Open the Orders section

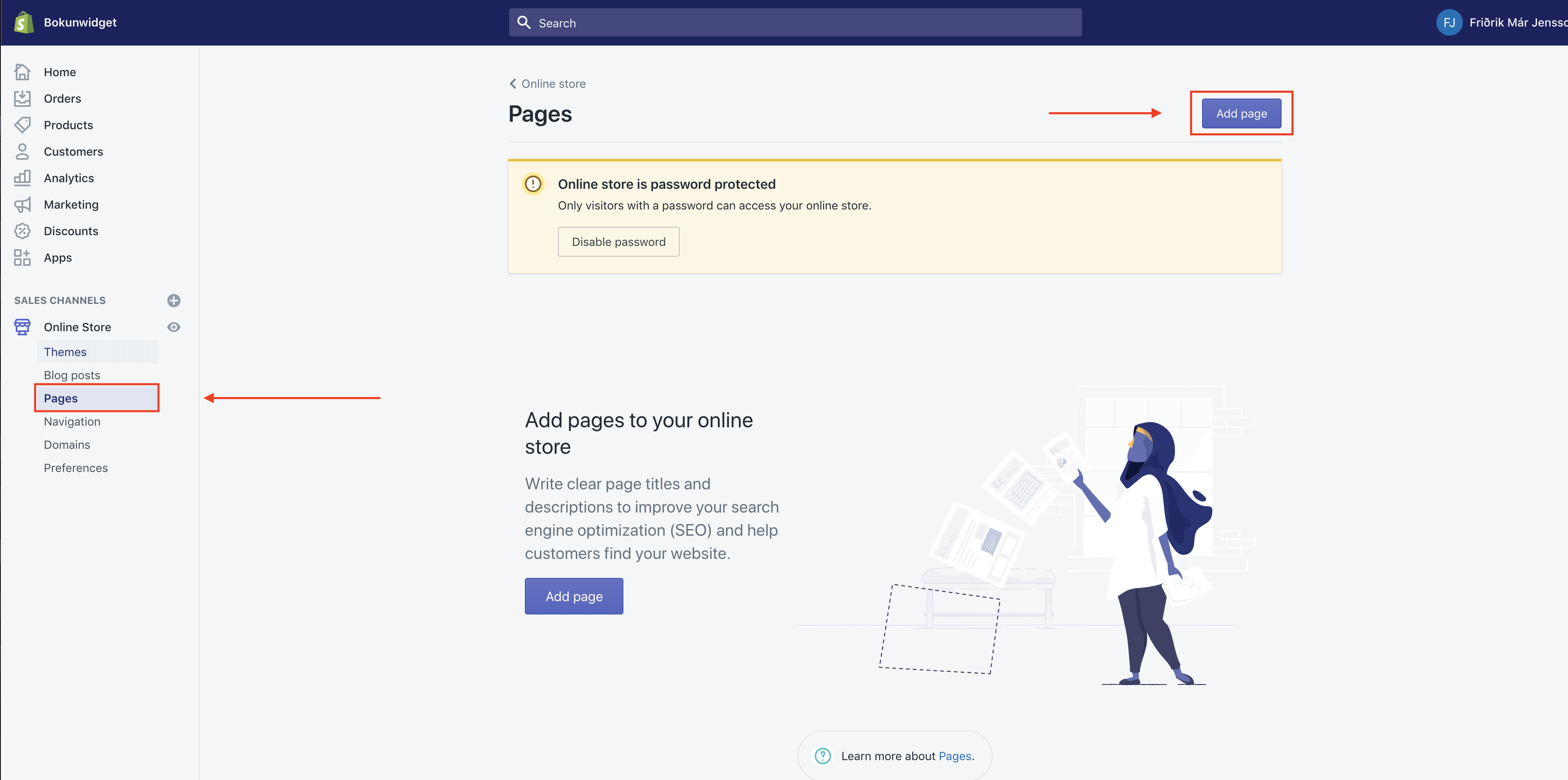62,99
